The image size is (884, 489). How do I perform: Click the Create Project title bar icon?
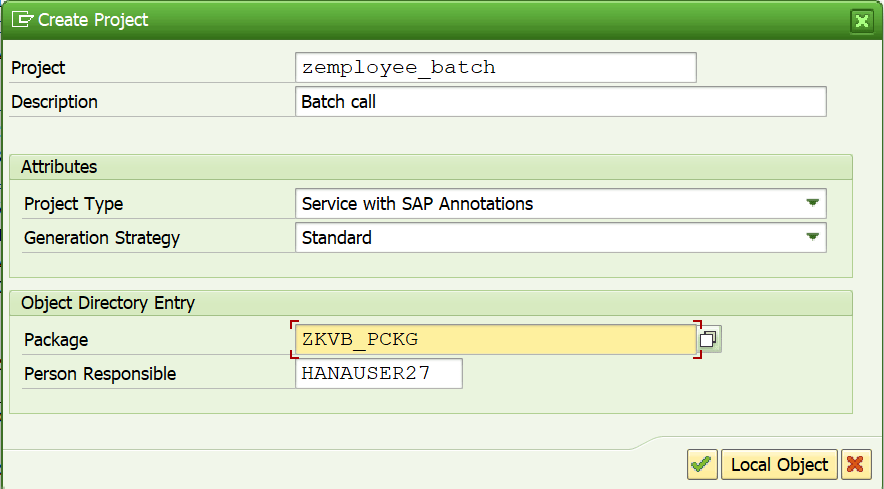pyautogui.click(x=23, y=20)
